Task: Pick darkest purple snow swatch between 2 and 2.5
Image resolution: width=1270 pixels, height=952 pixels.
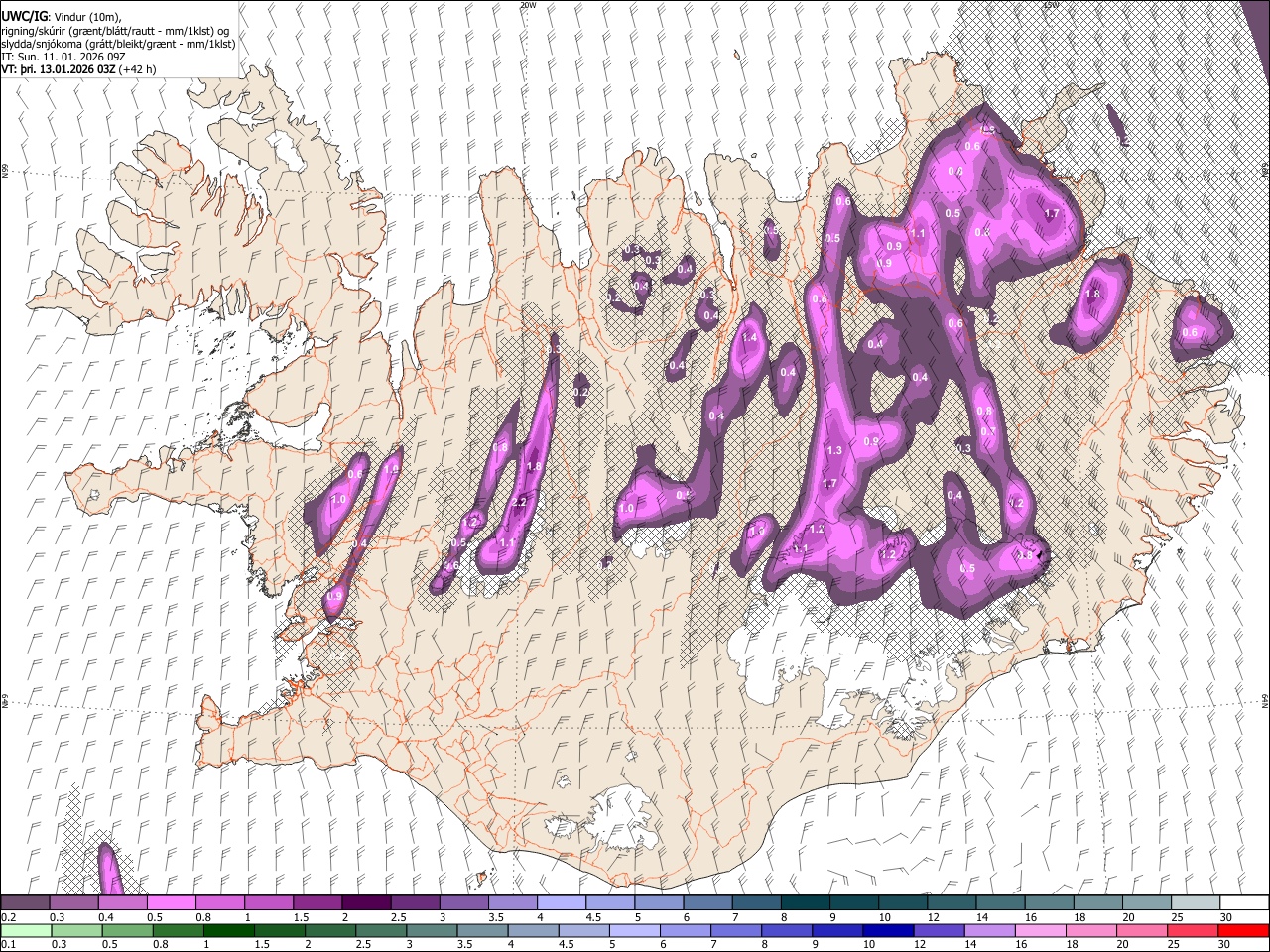Action: point(365,903)
